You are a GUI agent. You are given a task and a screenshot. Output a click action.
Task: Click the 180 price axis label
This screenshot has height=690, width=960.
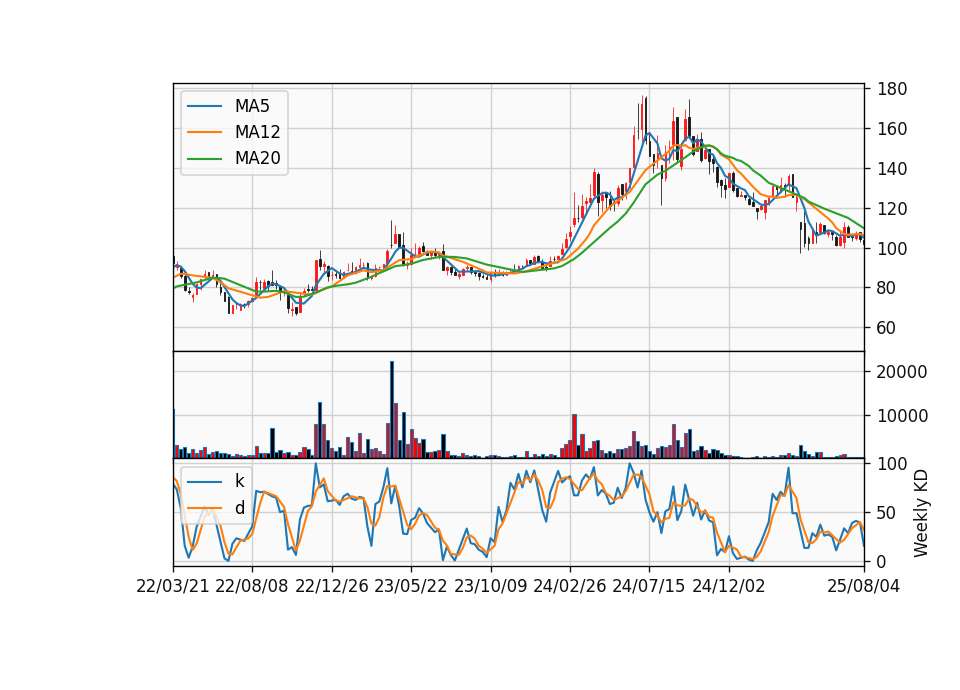(892, 89)
